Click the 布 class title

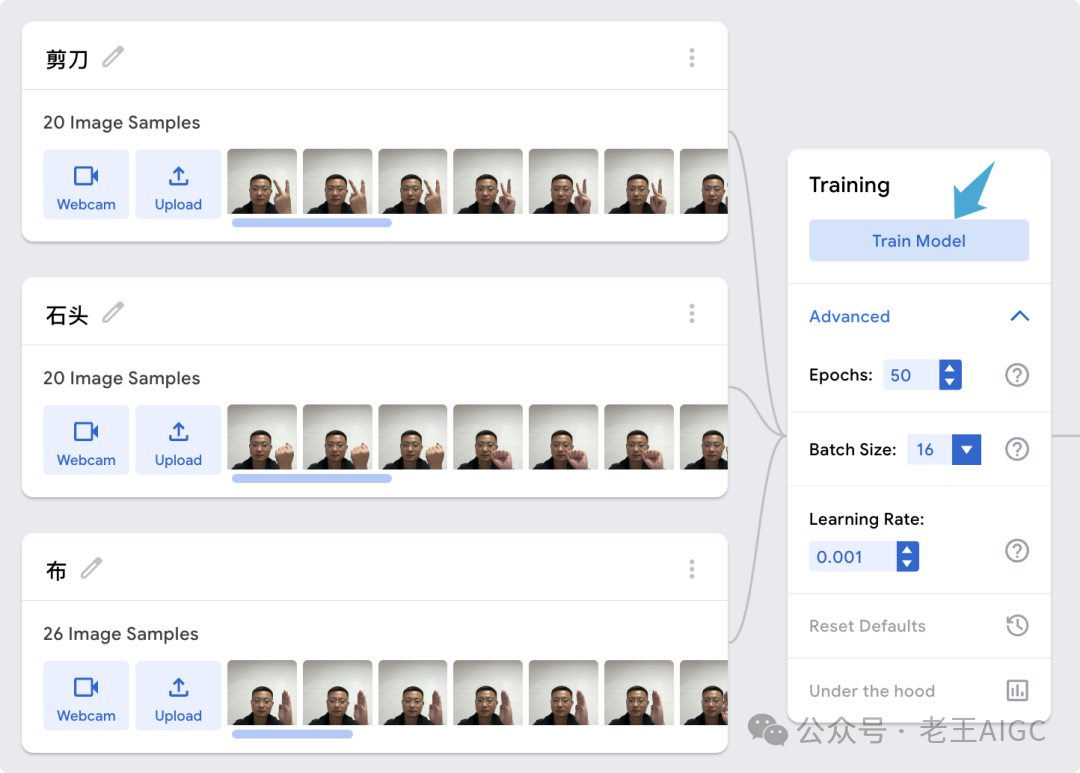point(56,570)
